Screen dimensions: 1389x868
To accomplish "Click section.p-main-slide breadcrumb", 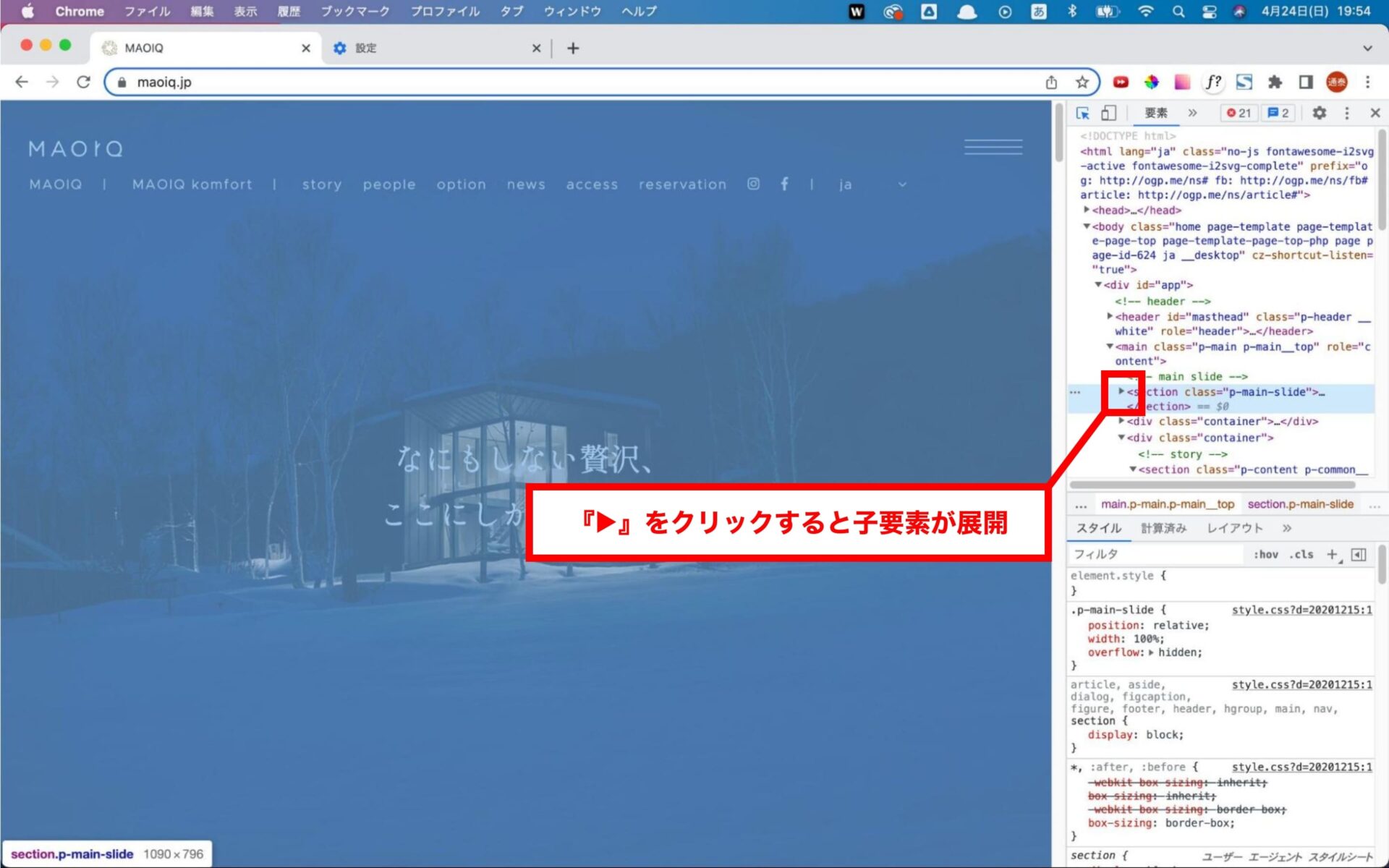I will click(1300, 504).
